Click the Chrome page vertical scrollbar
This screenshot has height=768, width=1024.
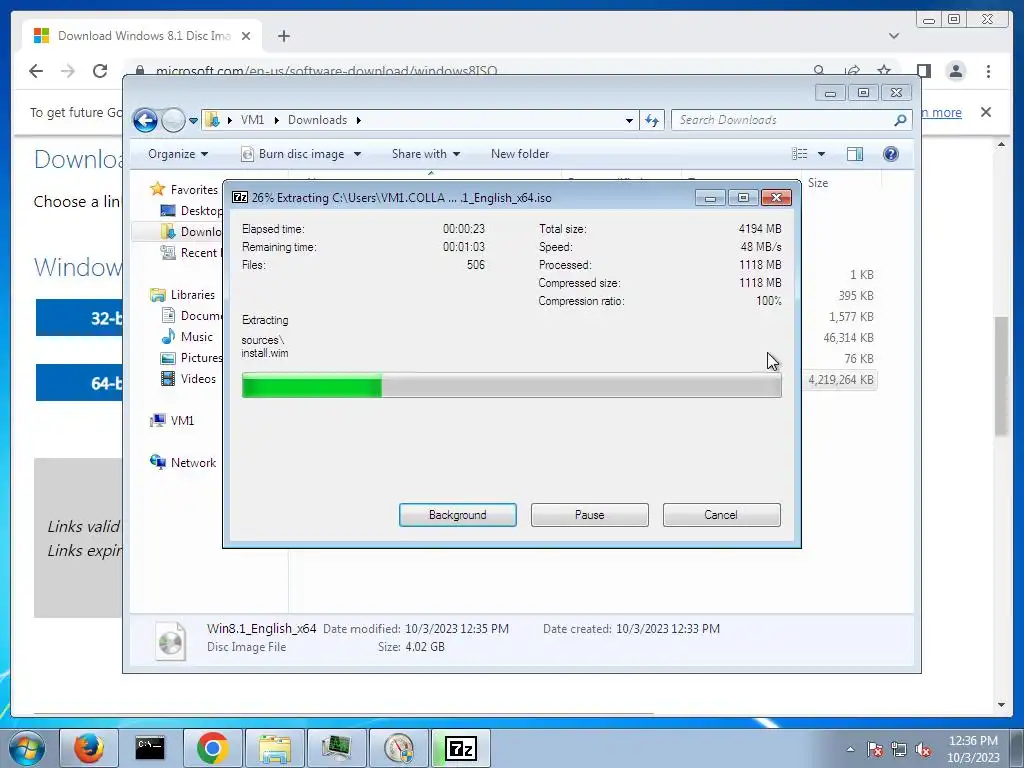click(1002, 376)
